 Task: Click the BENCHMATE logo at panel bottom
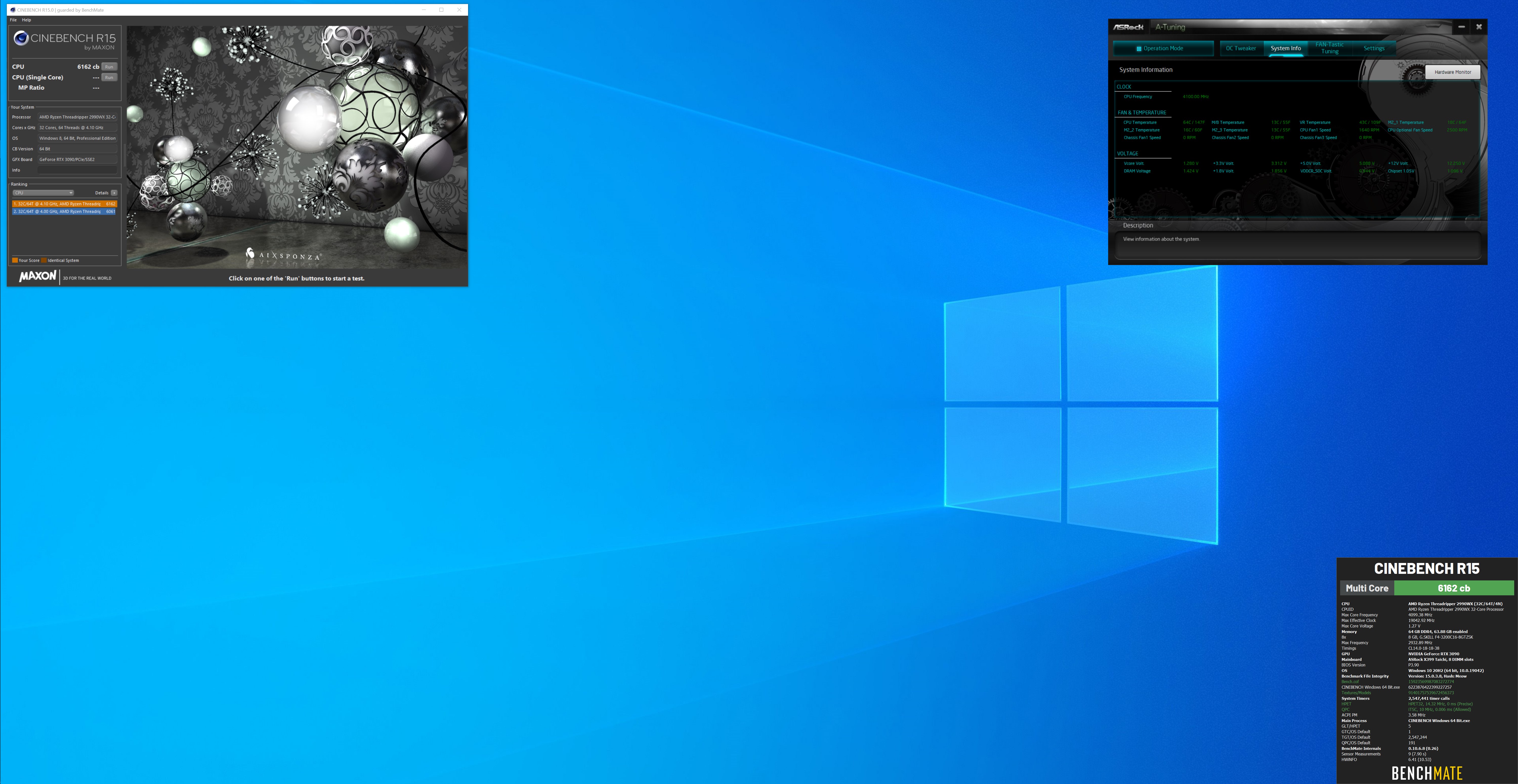tap(1427, 773)
